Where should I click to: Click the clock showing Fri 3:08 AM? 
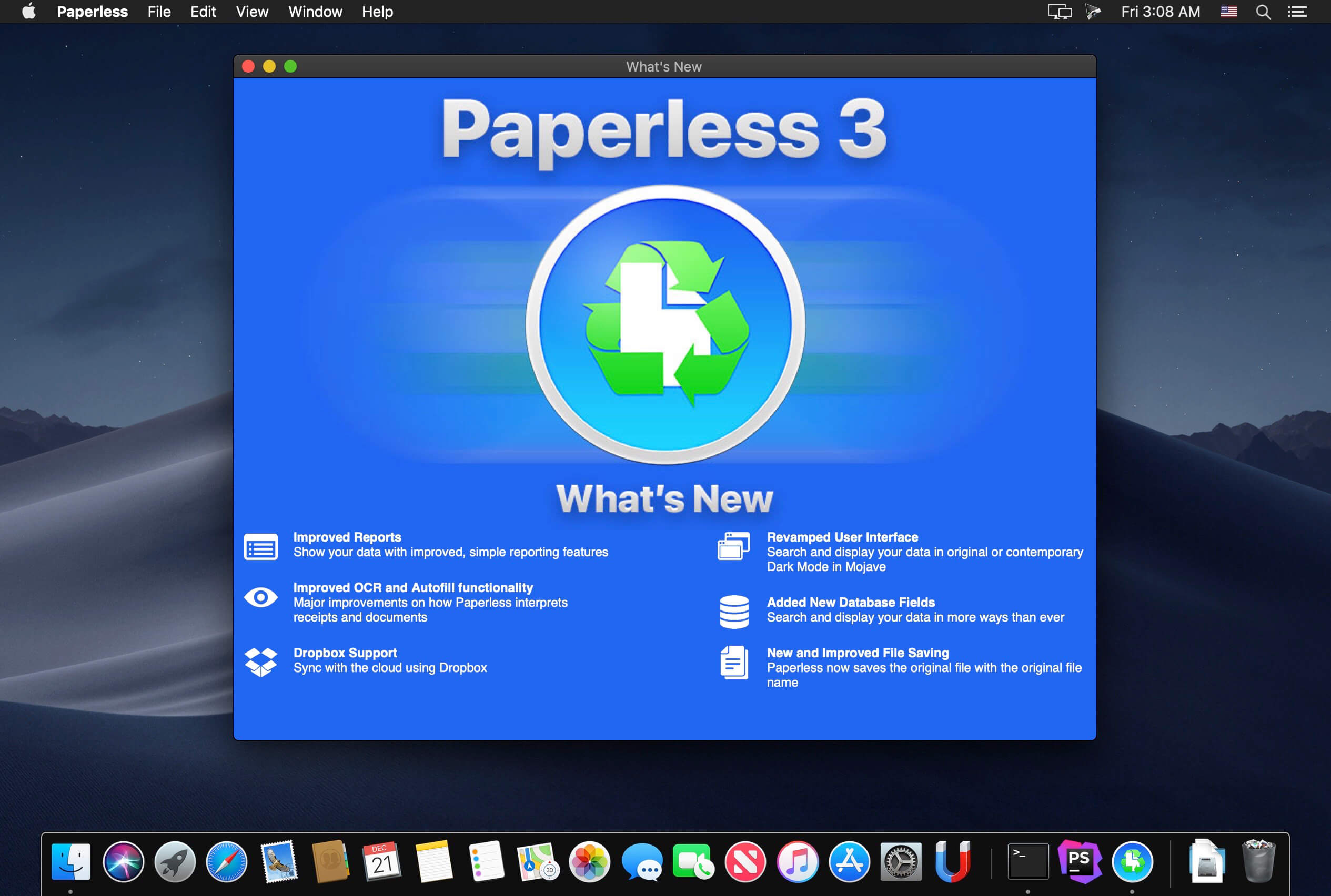click(1161, 12)
